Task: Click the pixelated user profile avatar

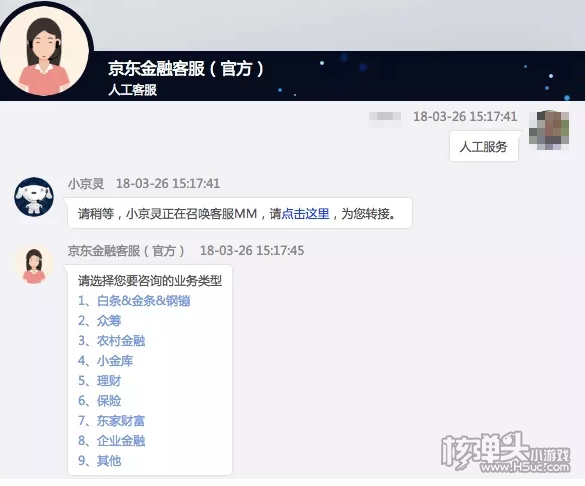Action: pos(549,130)
